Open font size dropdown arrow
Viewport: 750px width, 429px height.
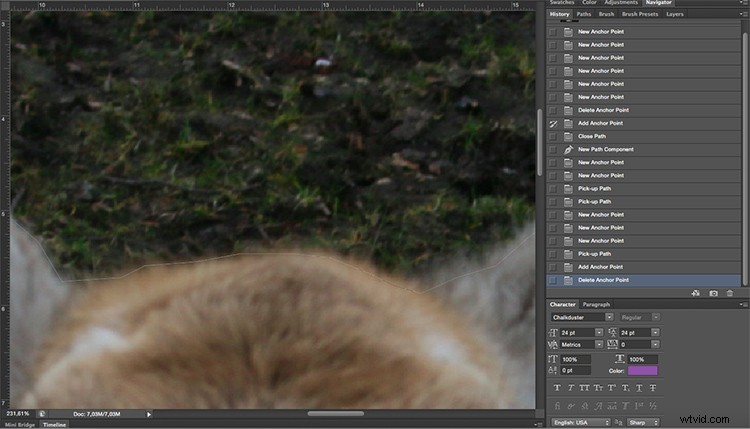click(599, 332)
